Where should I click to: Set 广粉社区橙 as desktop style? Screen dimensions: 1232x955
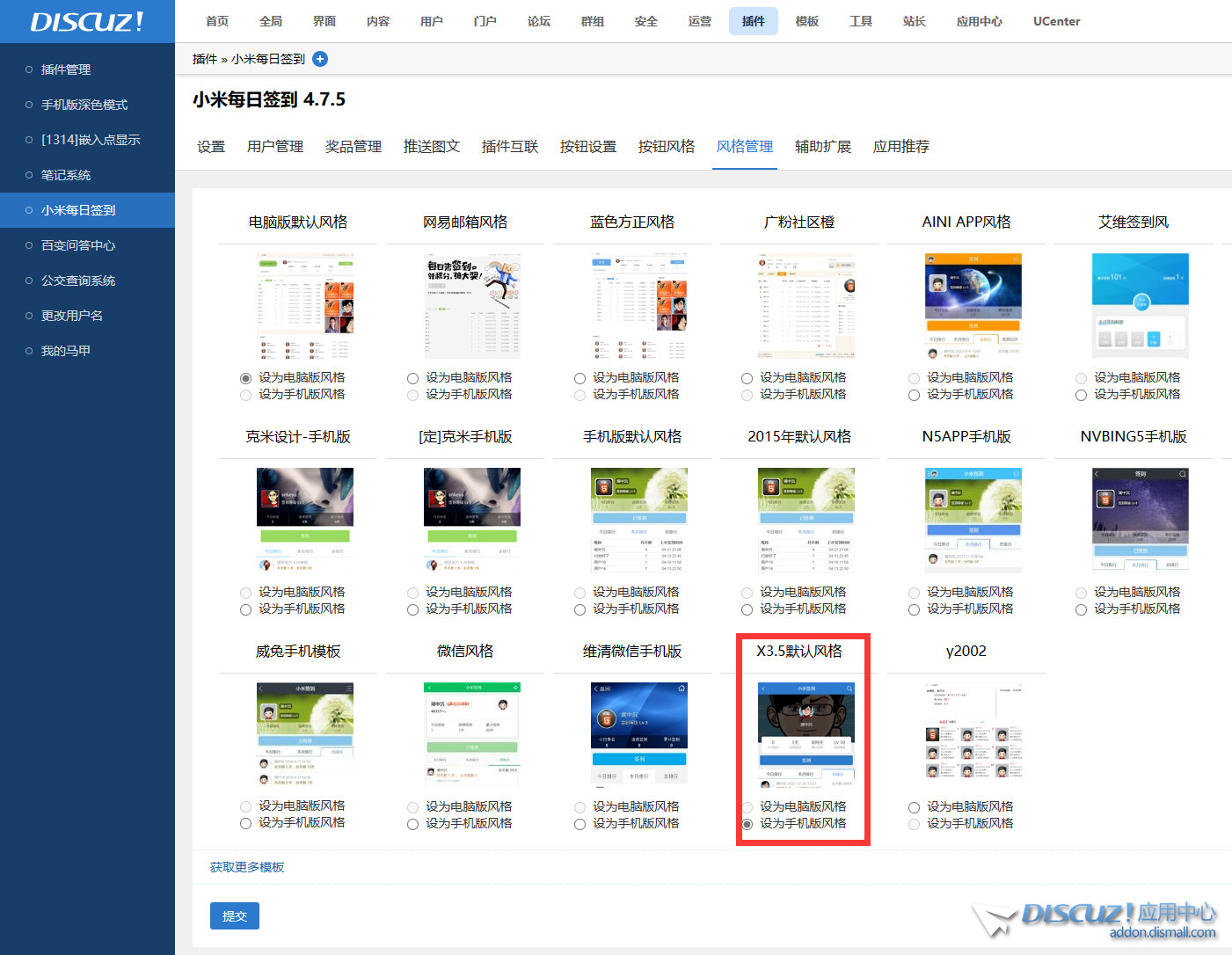pos(747,378)
